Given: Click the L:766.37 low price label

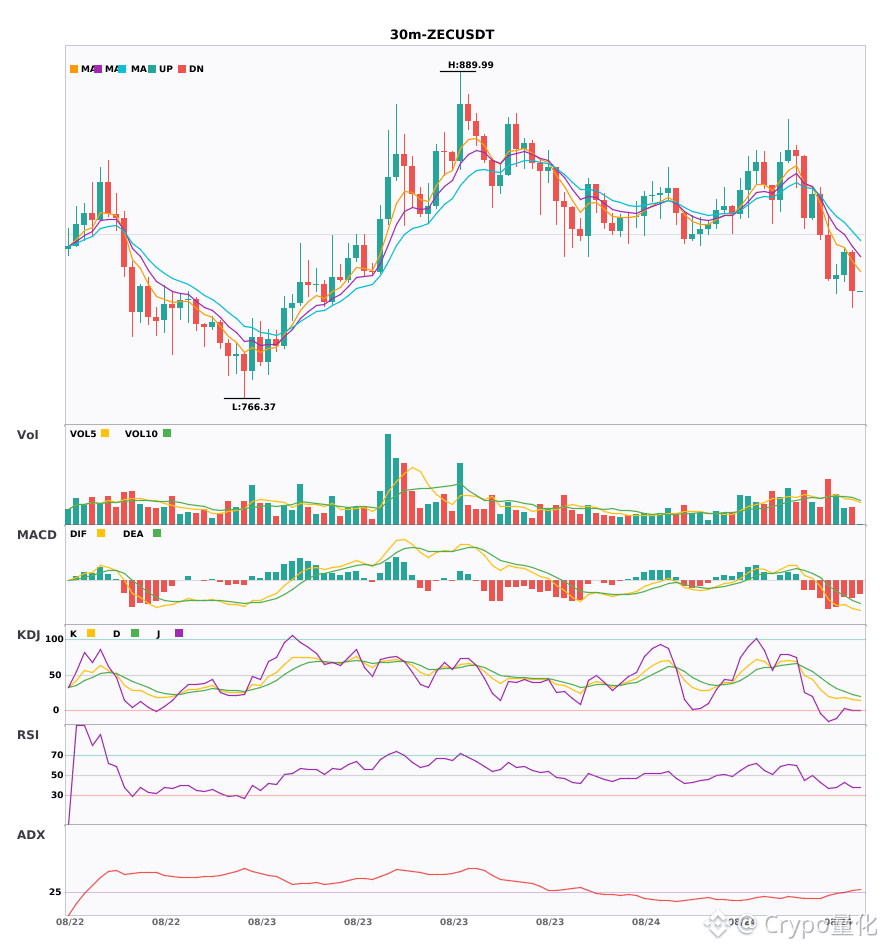Looking at the screenshot, I should click(254, 407).
